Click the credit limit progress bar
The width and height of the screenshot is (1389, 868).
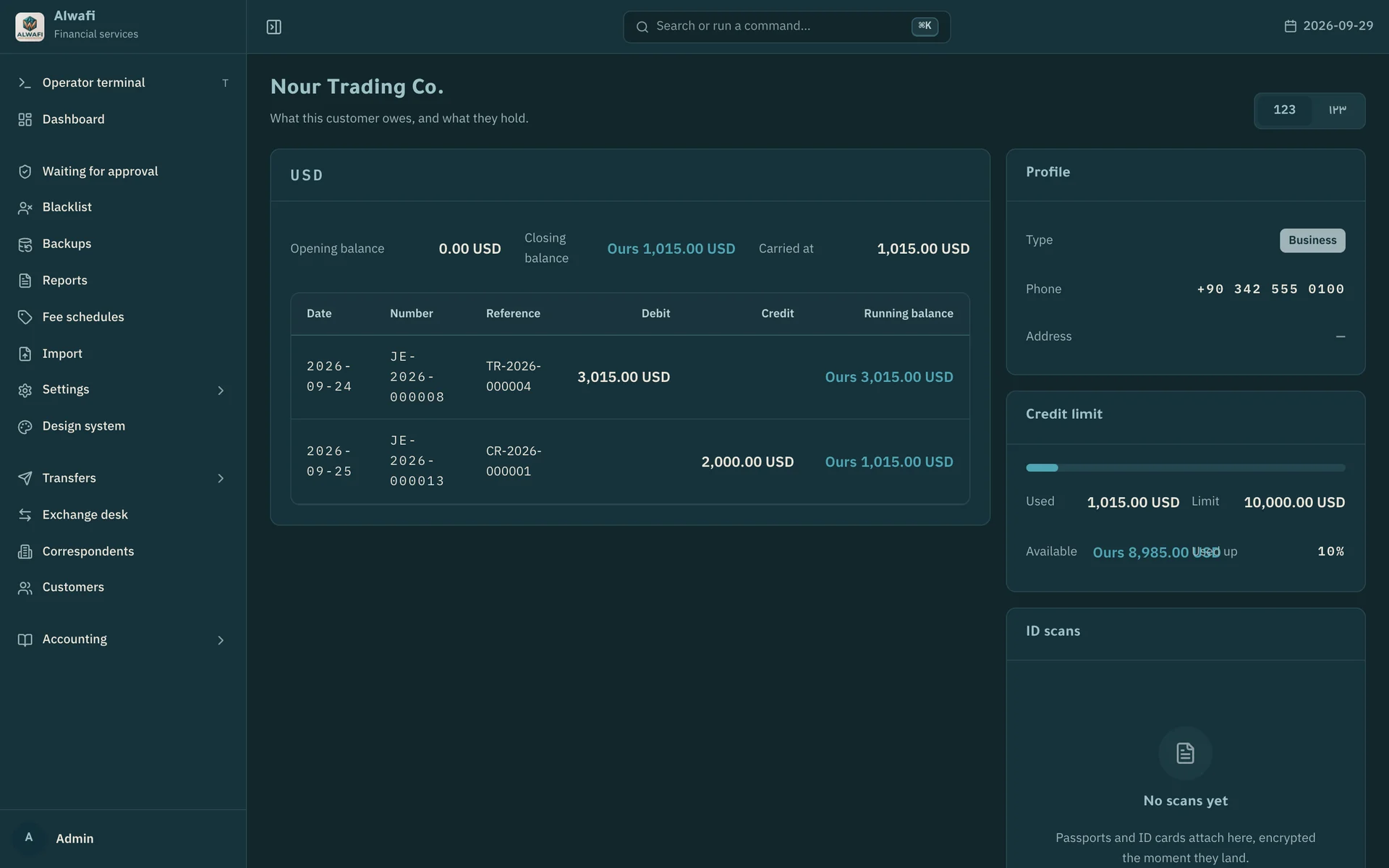(x=1185, y=468)
